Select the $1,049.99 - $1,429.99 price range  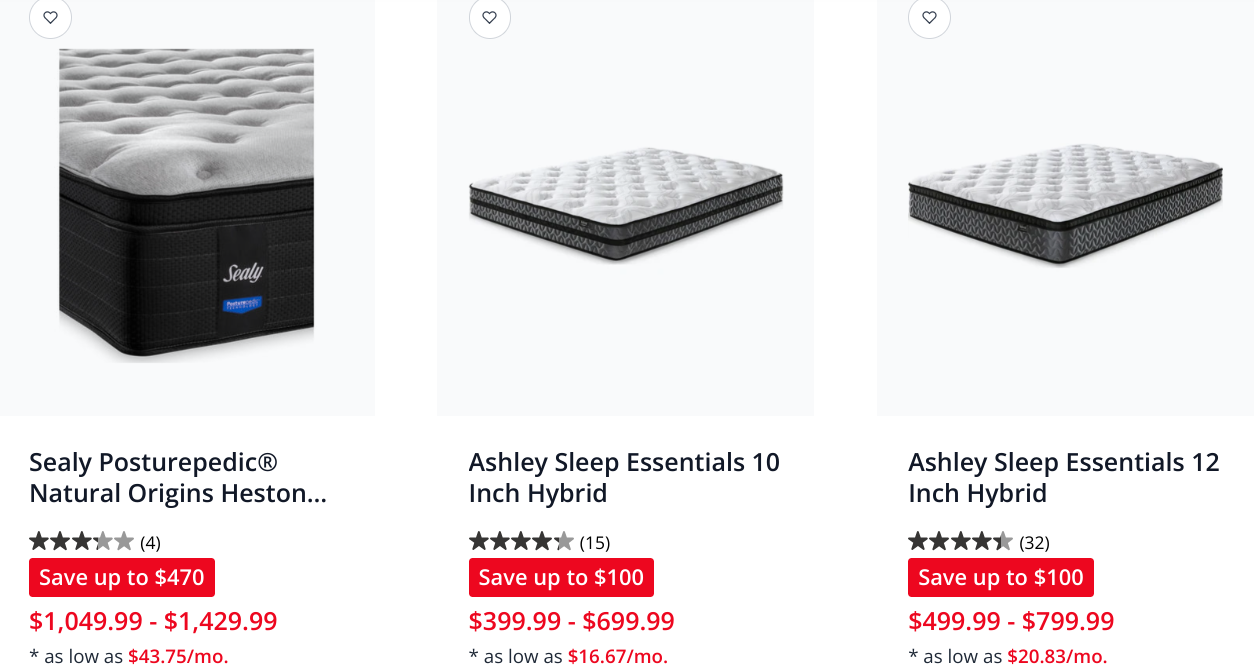[153, 621]
